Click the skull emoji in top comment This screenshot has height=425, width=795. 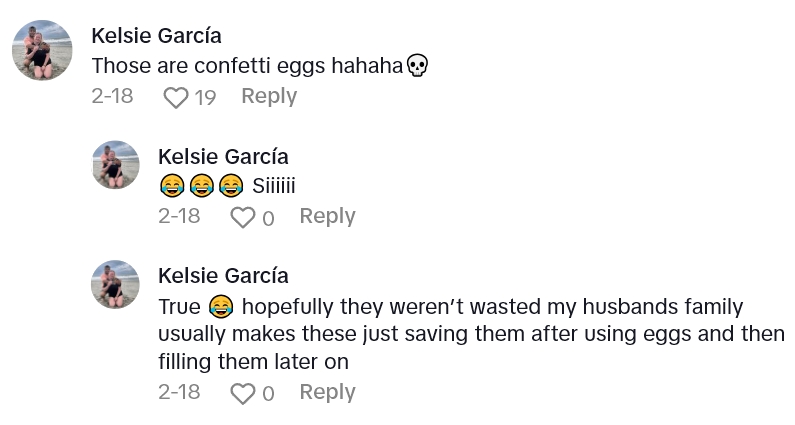[x=418, y=66]
